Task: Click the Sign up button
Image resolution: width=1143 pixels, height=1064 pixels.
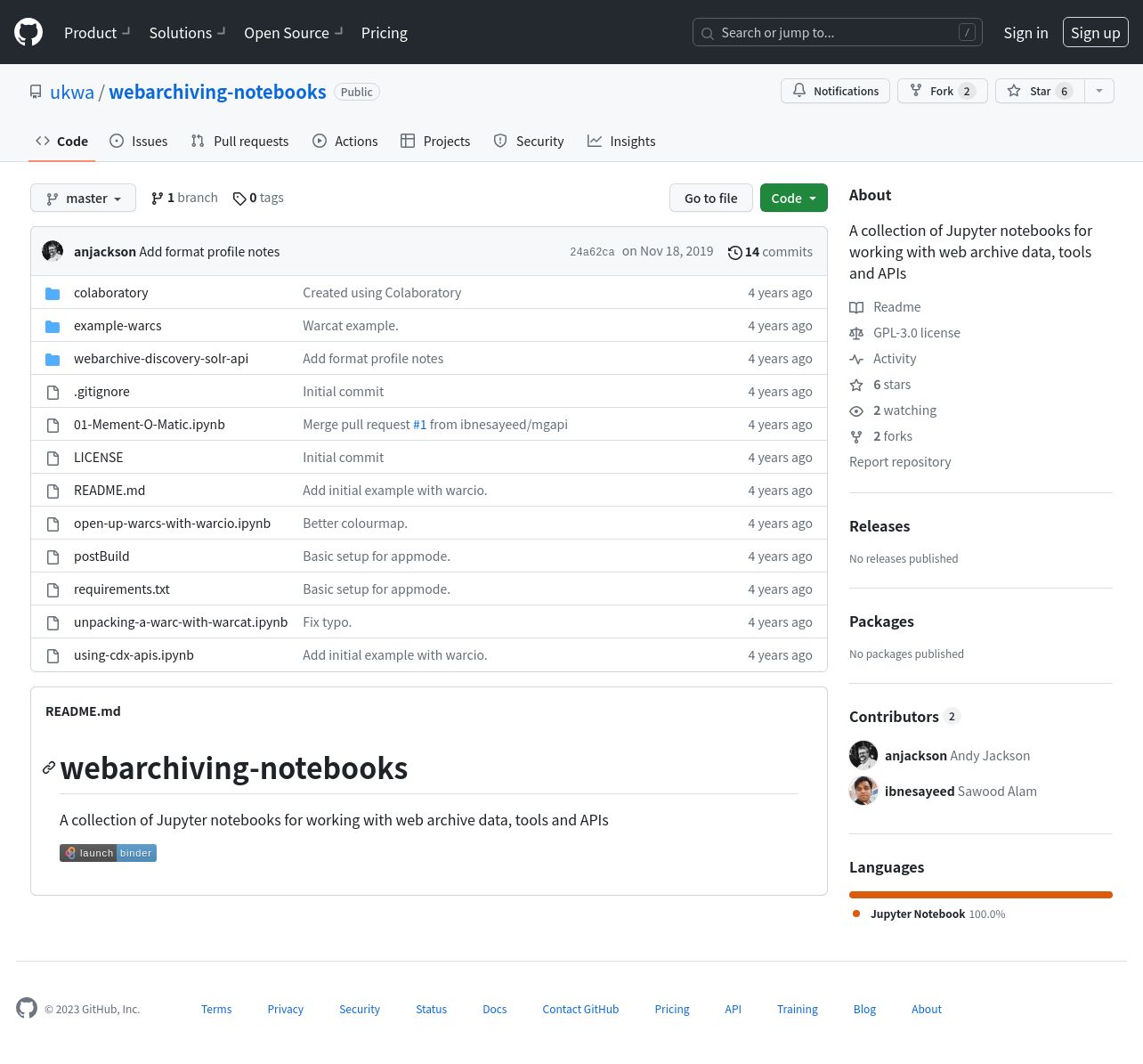Action: tap(1096, 32)
